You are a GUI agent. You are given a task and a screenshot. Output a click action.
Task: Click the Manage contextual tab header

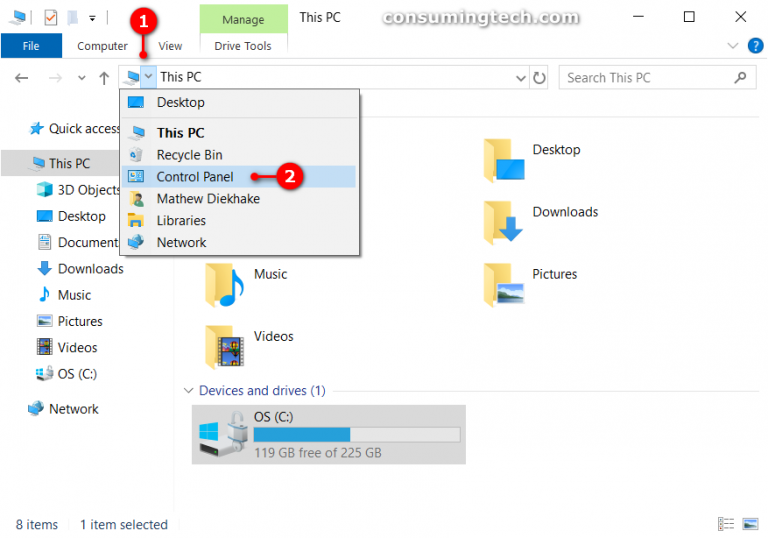pyautogui.click(x=243, y=20)
